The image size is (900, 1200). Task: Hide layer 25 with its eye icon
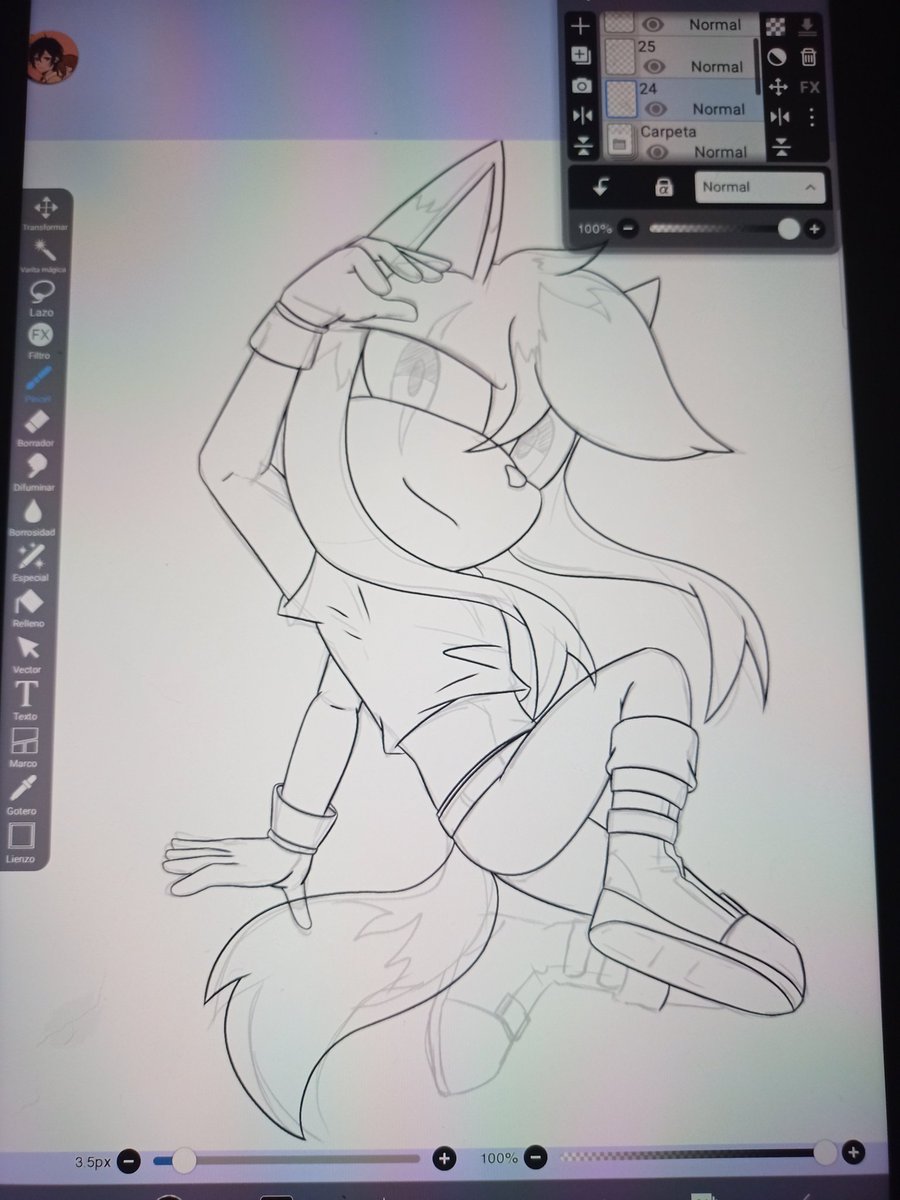654,66
